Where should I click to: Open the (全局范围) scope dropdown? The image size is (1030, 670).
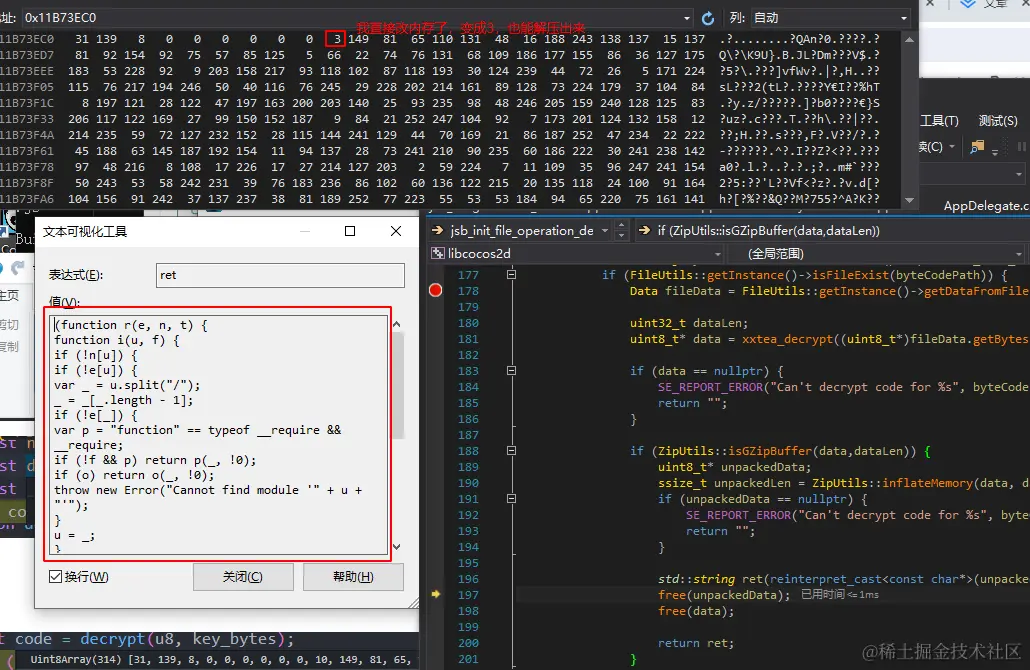pyautogui.click(x=1018, y=254)
